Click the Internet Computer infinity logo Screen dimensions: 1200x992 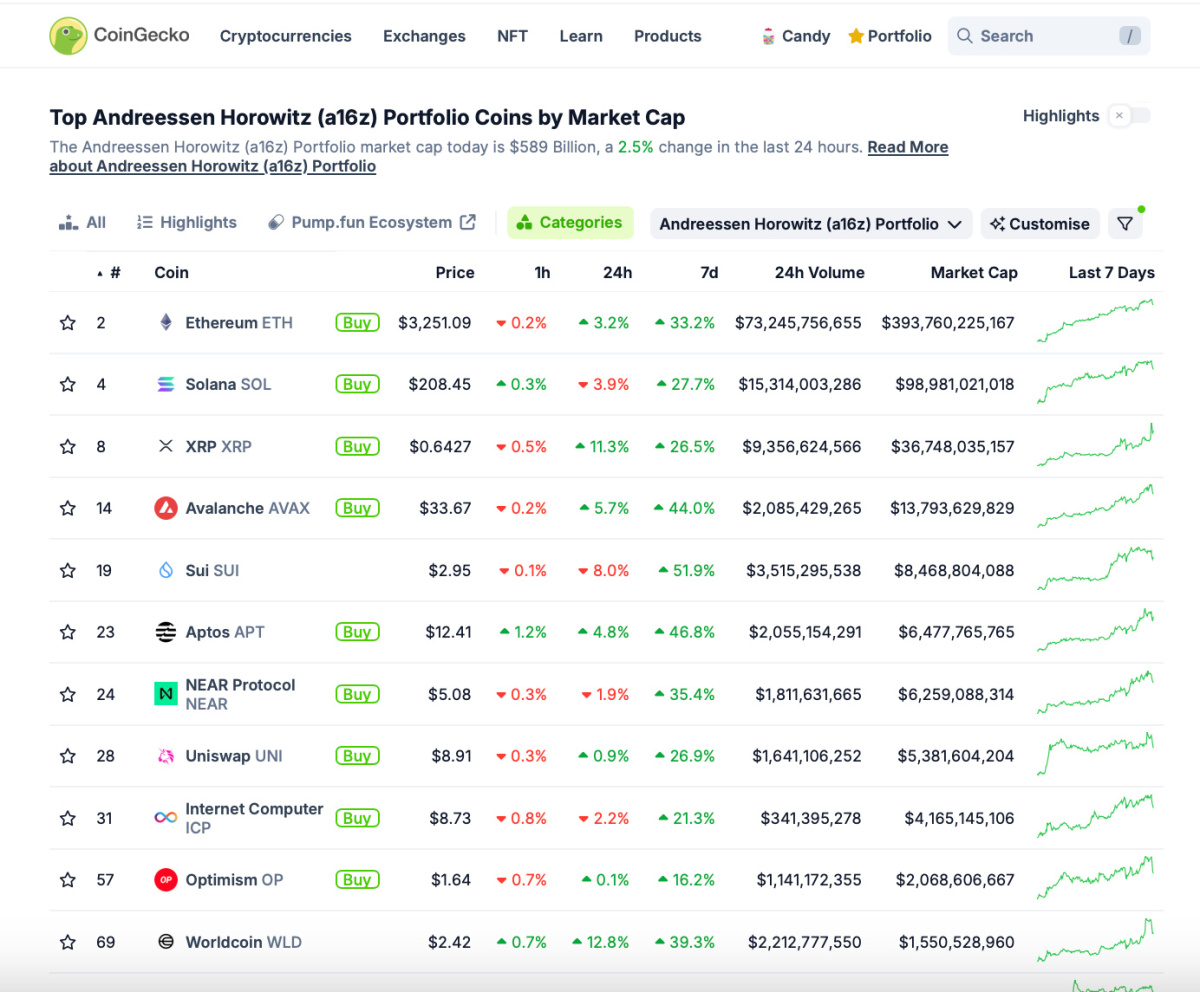pos(166,818)
